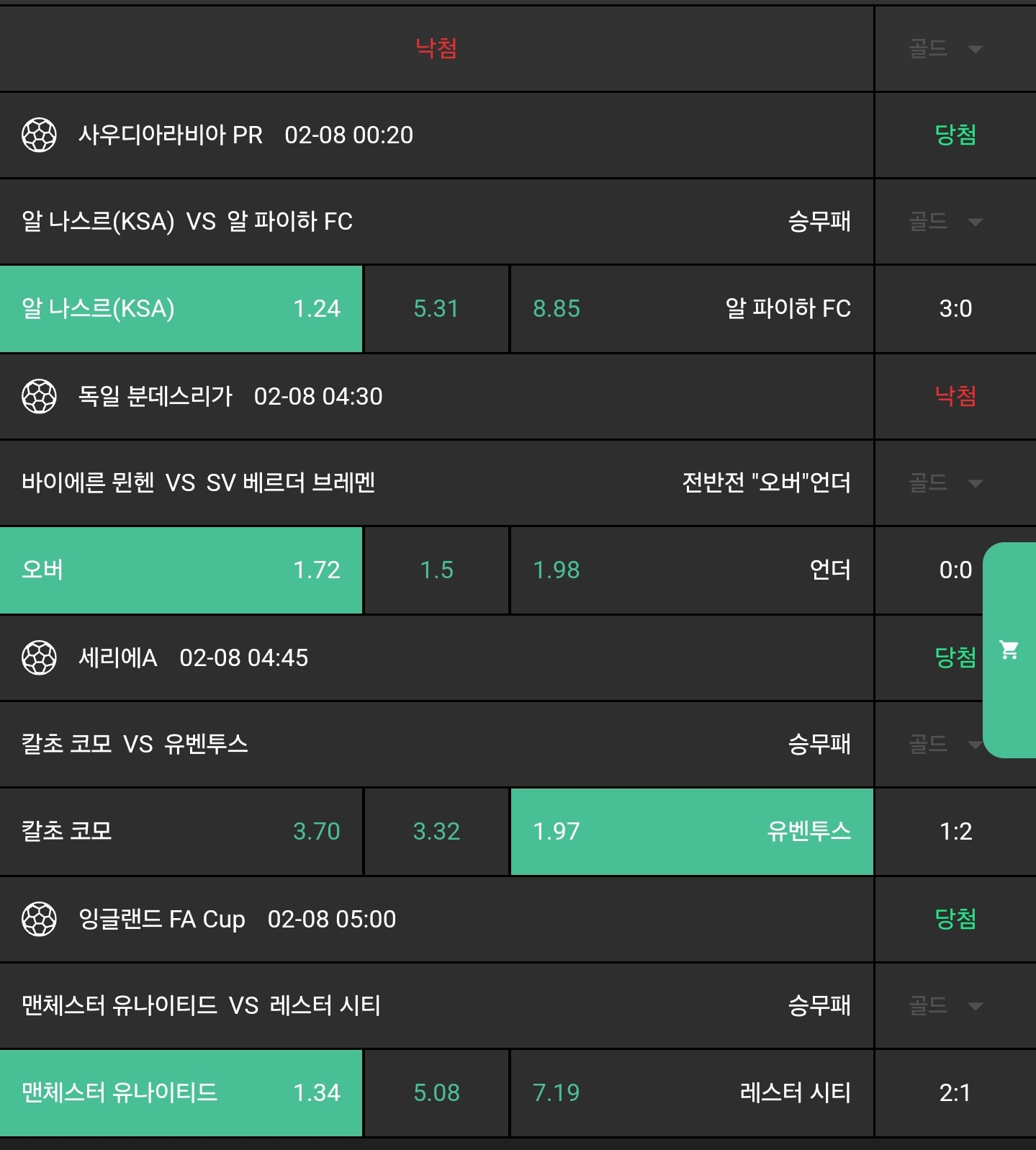
Task: Expand 골드 dropdown for 알 나스르 match
Action: coord(945,222)
